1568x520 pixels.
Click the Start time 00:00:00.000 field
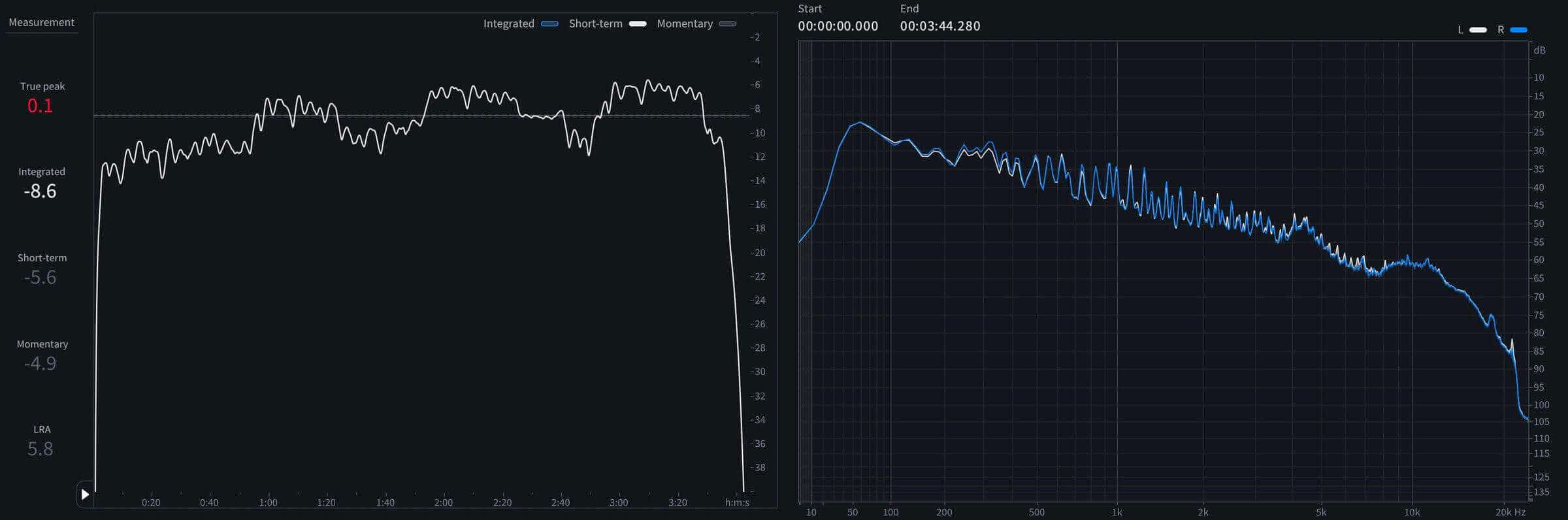[838, 26]
